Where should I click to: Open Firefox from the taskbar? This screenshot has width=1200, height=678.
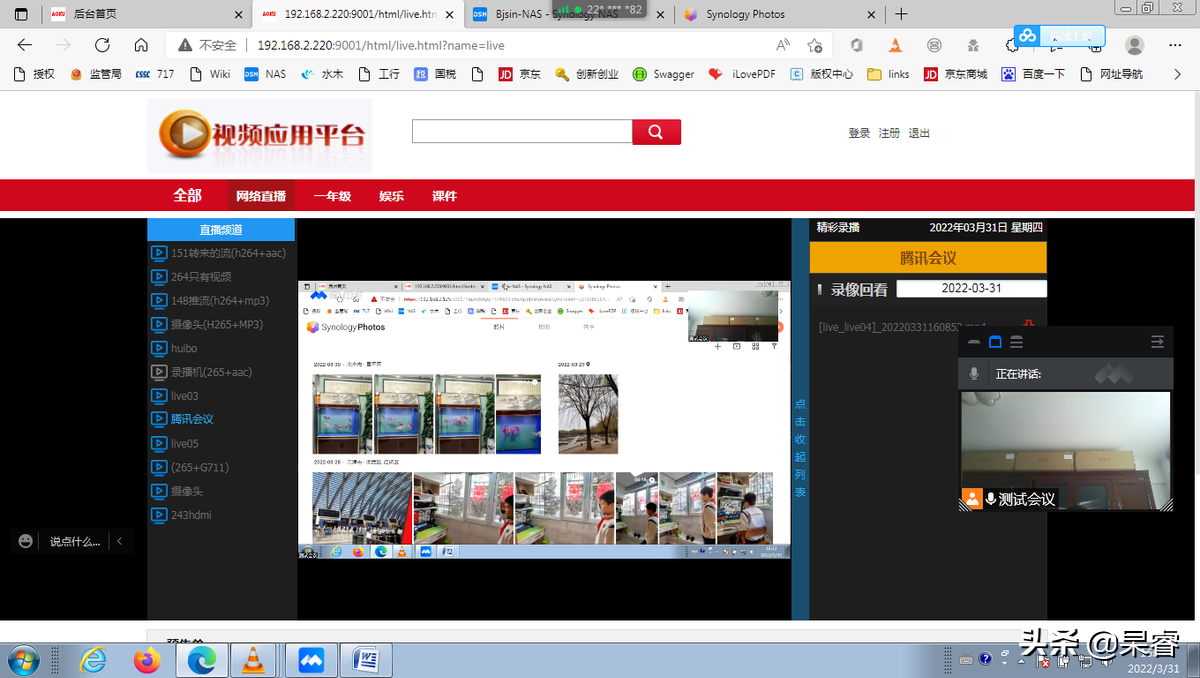(x=147, y=660)
